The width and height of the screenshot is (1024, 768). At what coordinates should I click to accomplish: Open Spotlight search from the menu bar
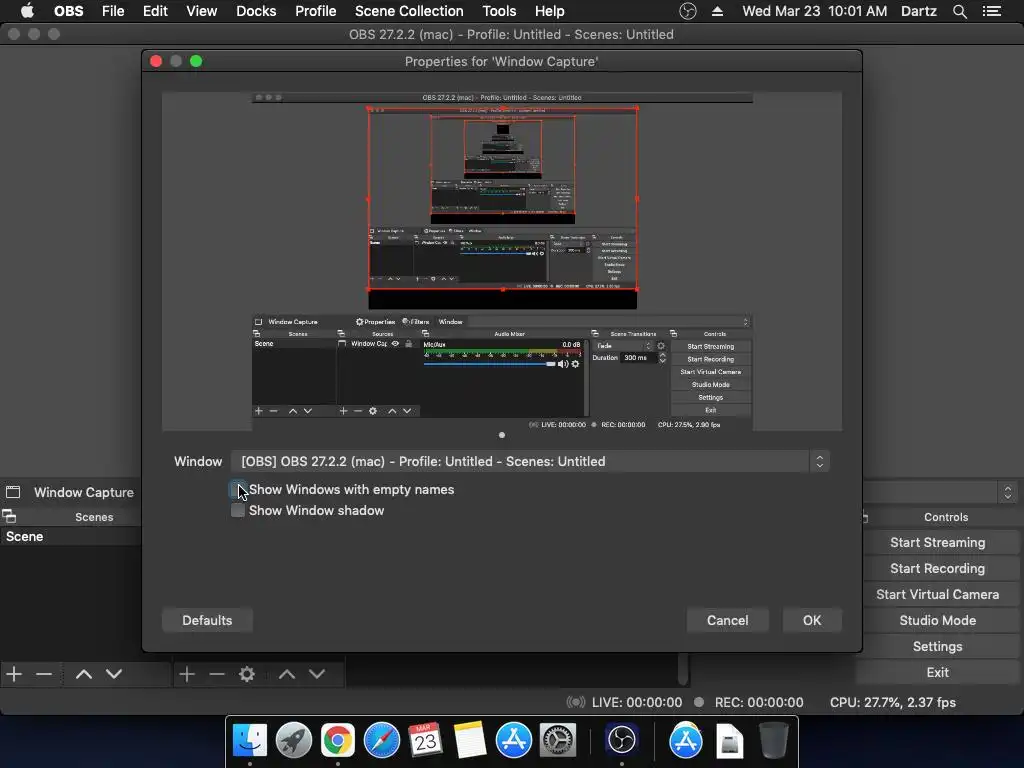pos(959,11)
